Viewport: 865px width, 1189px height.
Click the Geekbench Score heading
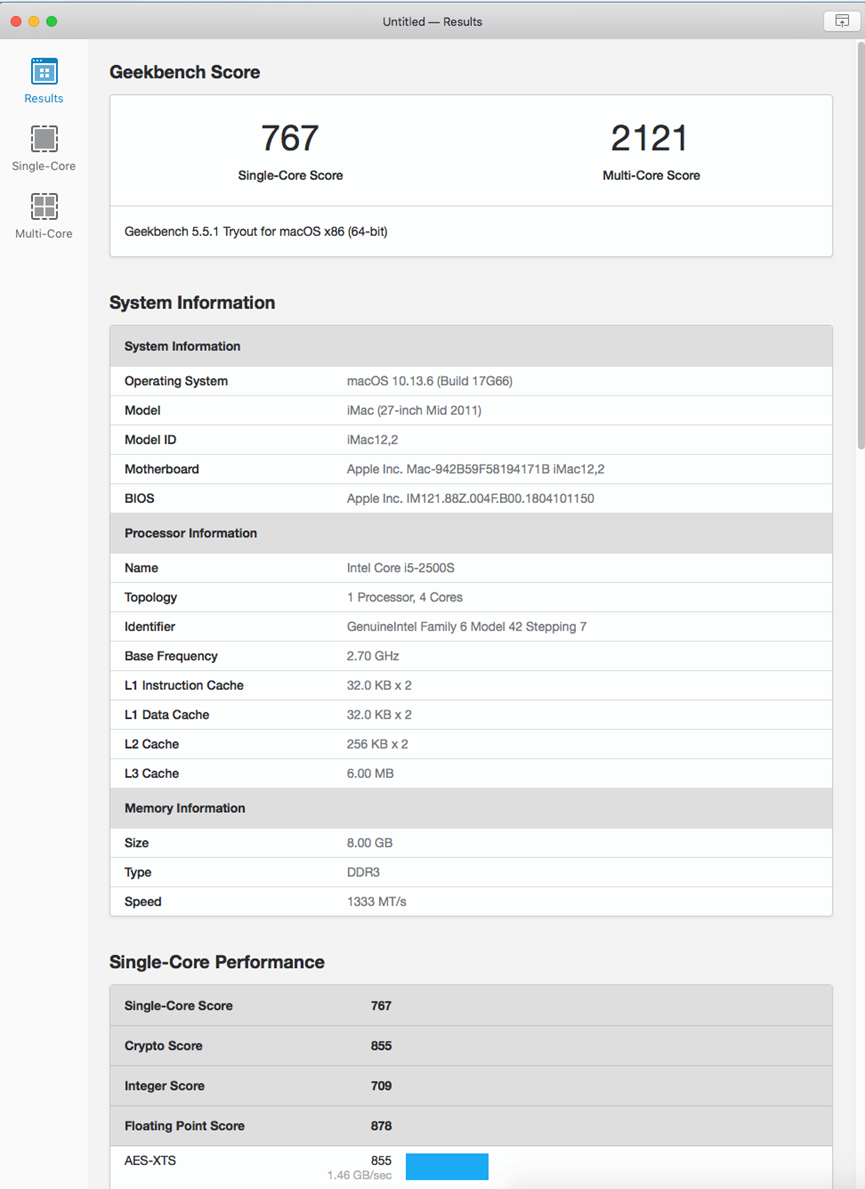coord(184,72)
